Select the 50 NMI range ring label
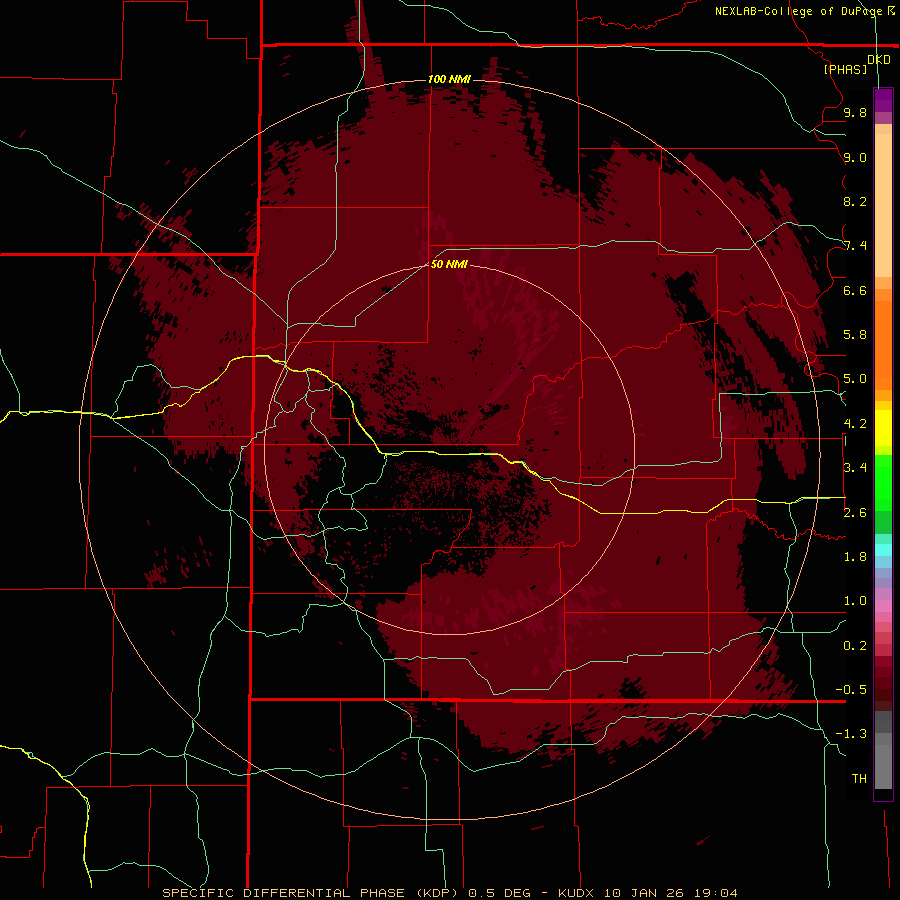This screenshot has width=900, height=900. coord(449,264)
